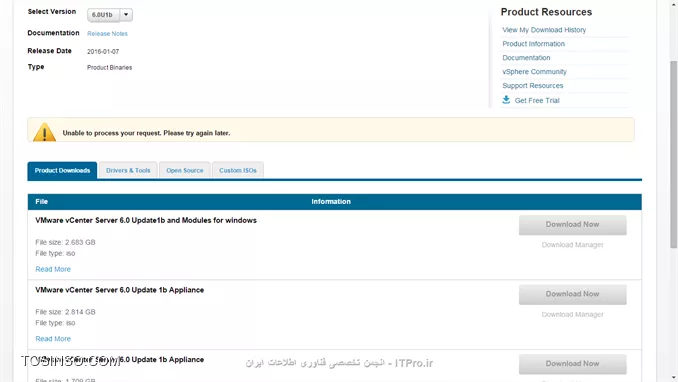Screen dimensions: 678x382
Task: Click the 'File size: 2.814 GB' text
Action: [65, 312]
